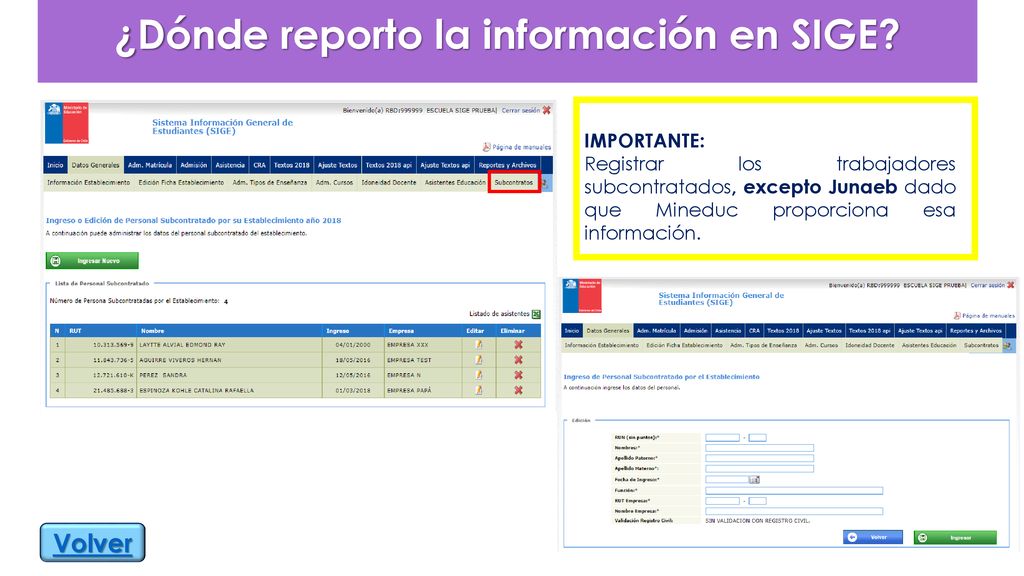Click the Ministerio de Educación logo in right window
The height and width of the screenshot is (576, 1024).
[x=582, y=296]
